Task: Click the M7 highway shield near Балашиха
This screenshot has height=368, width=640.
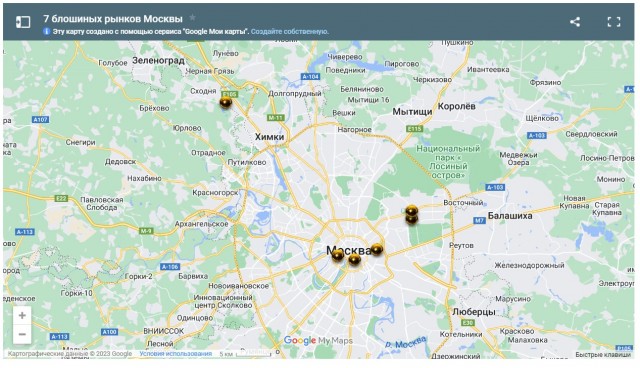Action: (x=479, y=220)
